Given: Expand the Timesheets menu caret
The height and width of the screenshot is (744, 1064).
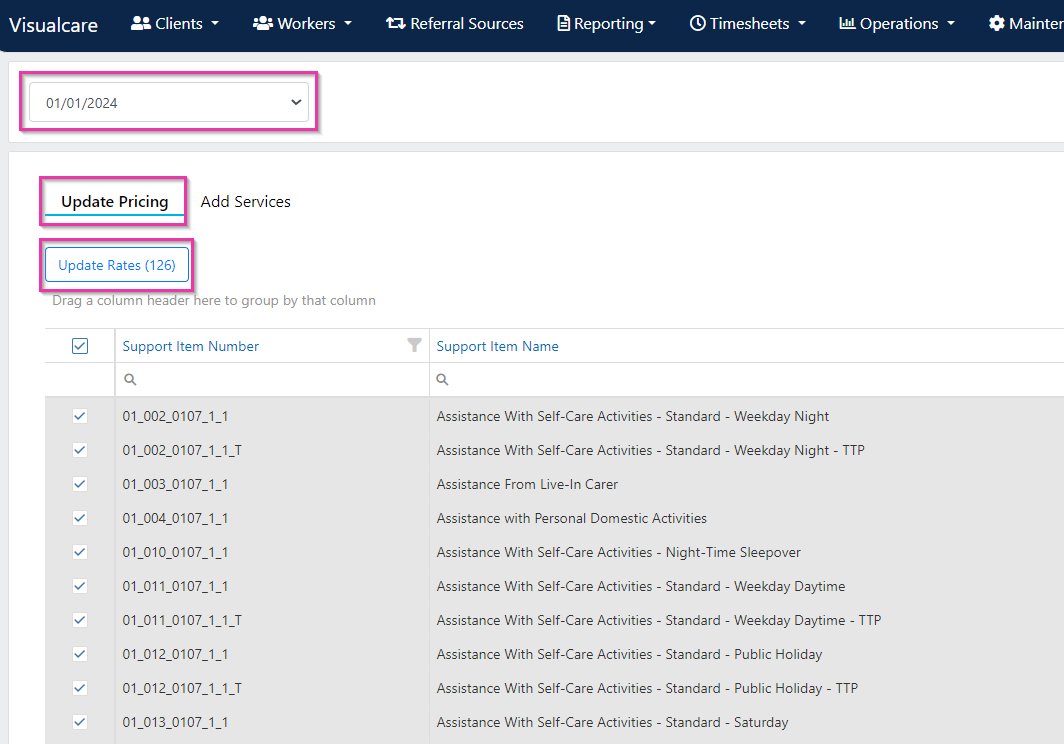Looking at the screenshot, I should tap(802, 23).
